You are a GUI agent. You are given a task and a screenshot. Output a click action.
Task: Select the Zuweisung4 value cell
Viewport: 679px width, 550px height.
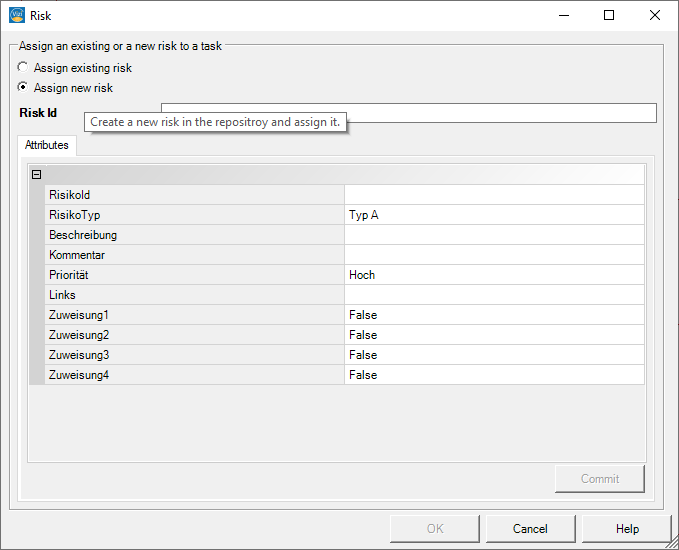(494, 375)
